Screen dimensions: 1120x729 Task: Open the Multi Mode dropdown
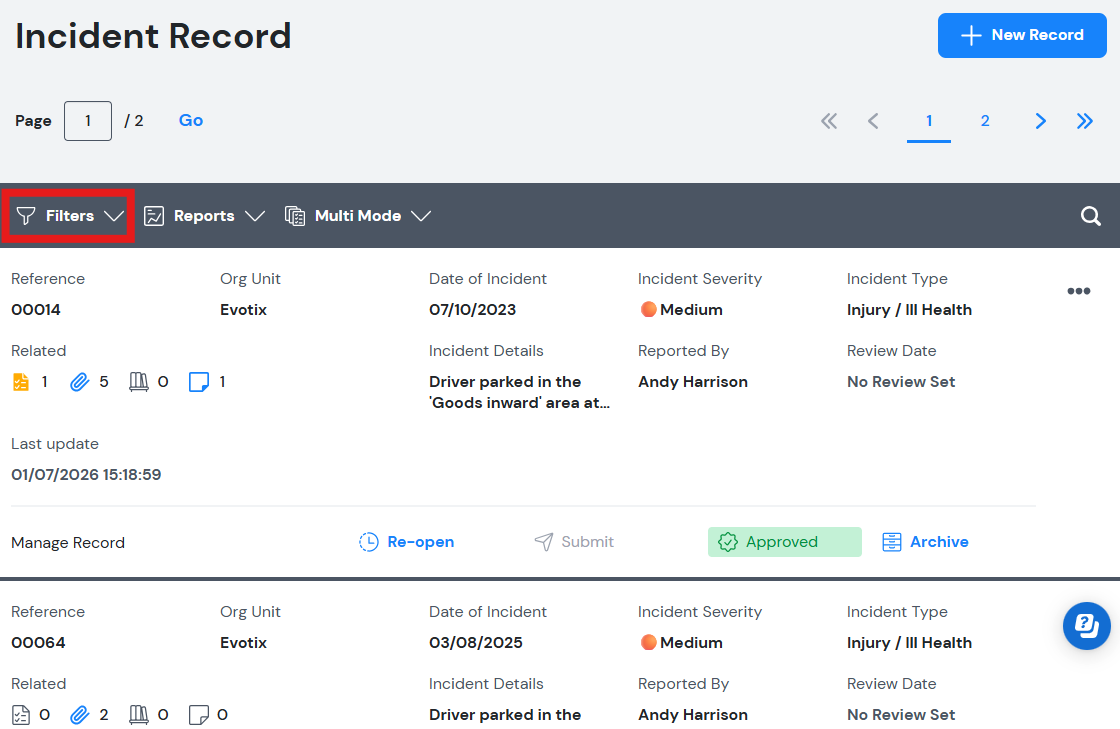[358, 216]
